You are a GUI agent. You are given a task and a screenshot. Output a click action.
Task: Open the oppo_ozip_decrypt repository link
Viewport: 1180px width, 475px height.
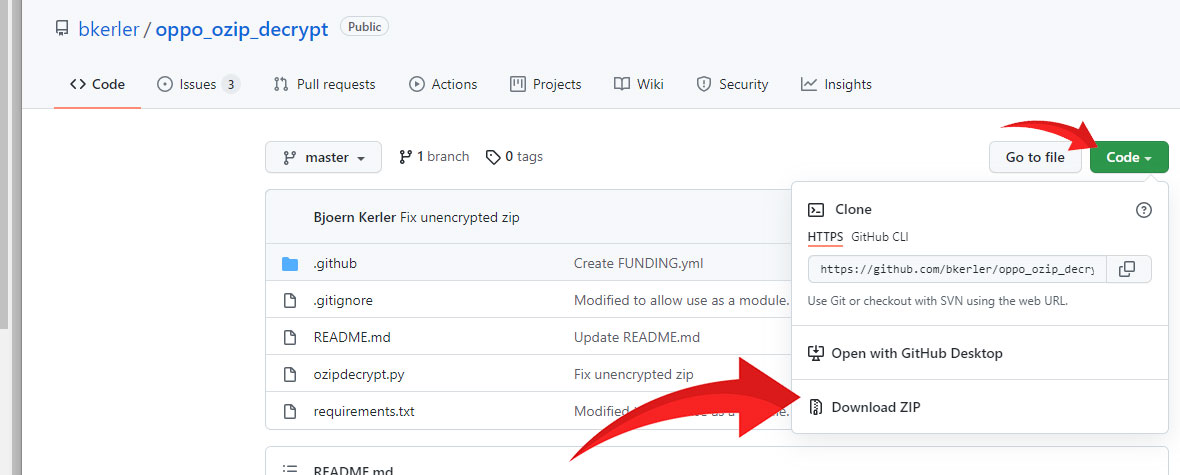click(x=242, y=29)
